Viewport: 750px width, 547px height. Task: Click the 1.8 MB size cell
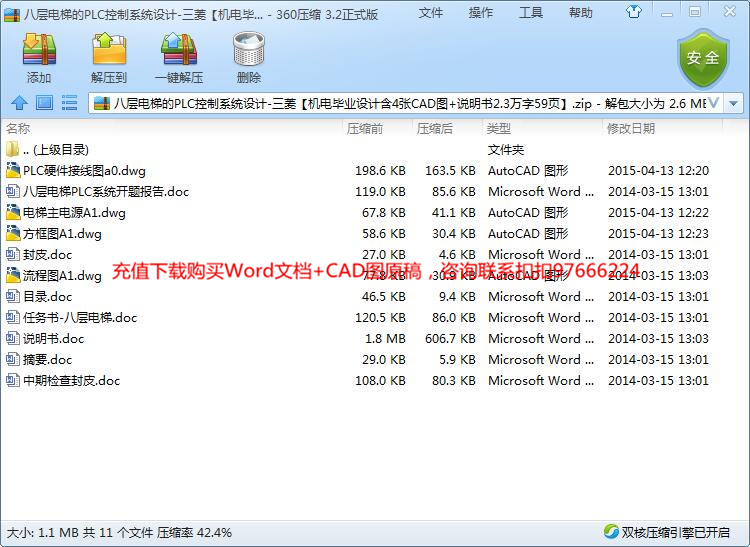[386, 339]
